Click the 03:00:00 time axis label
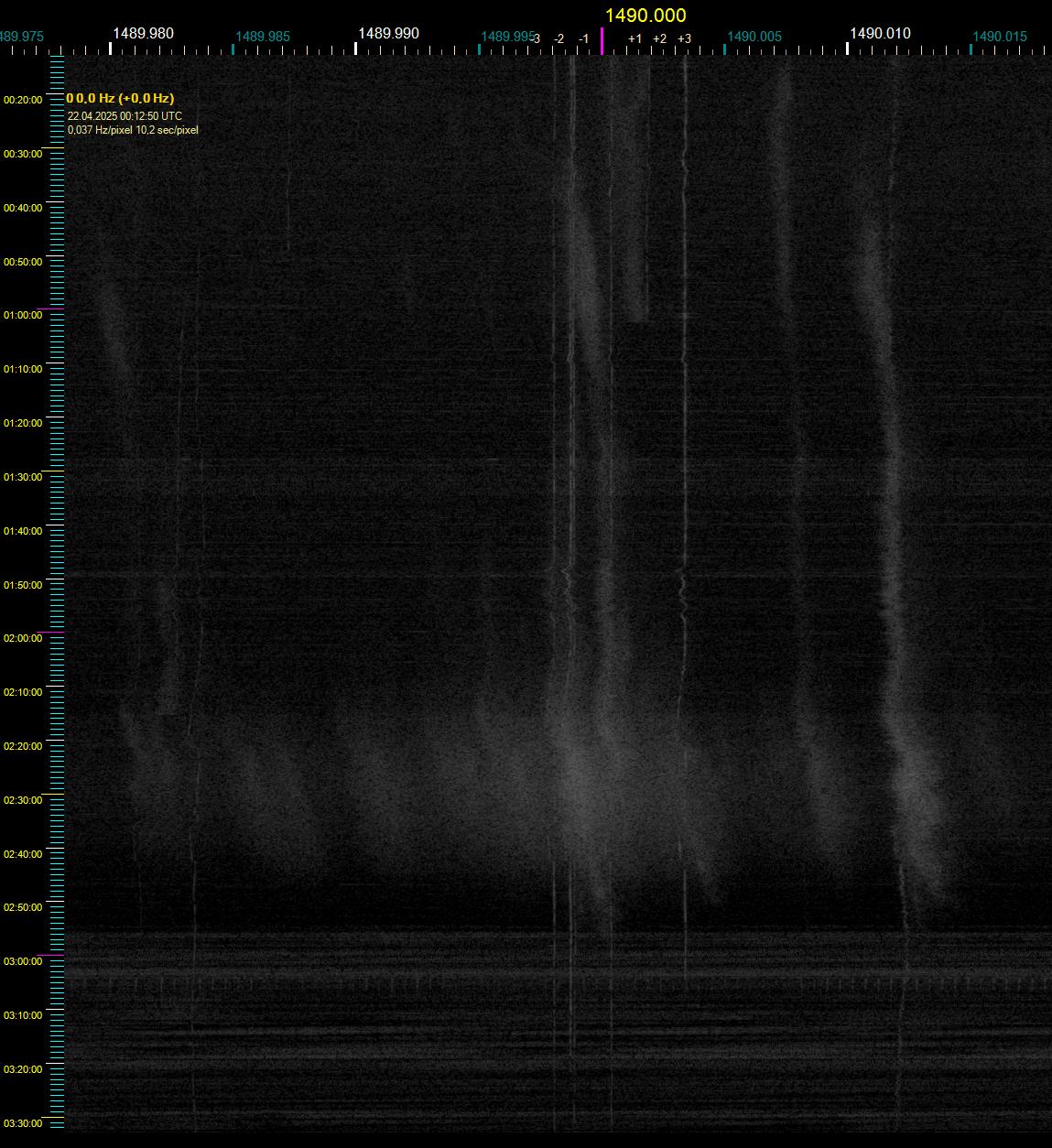 coord(23,961)
